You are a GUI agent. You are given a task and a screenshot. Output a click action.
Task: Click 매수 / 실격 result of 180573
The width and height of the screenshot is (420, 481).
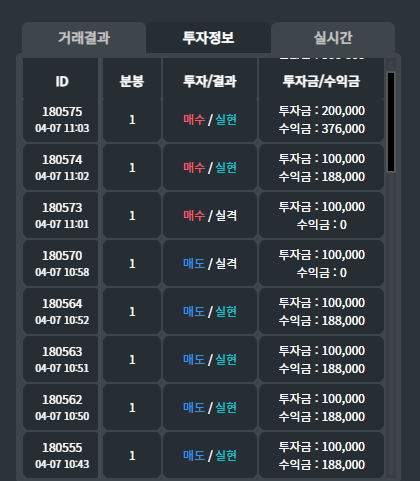click(x=210, y=216)
